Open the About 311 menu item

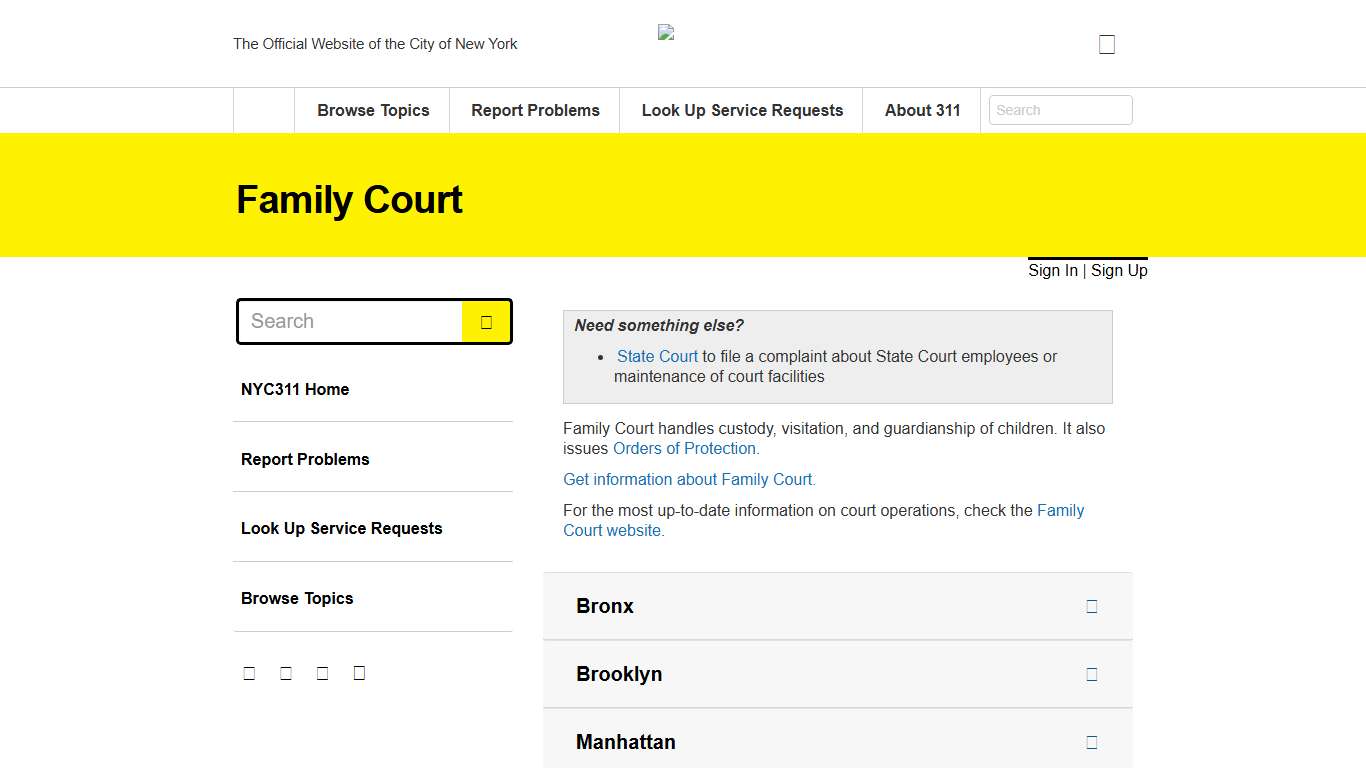tap(921, 110)
